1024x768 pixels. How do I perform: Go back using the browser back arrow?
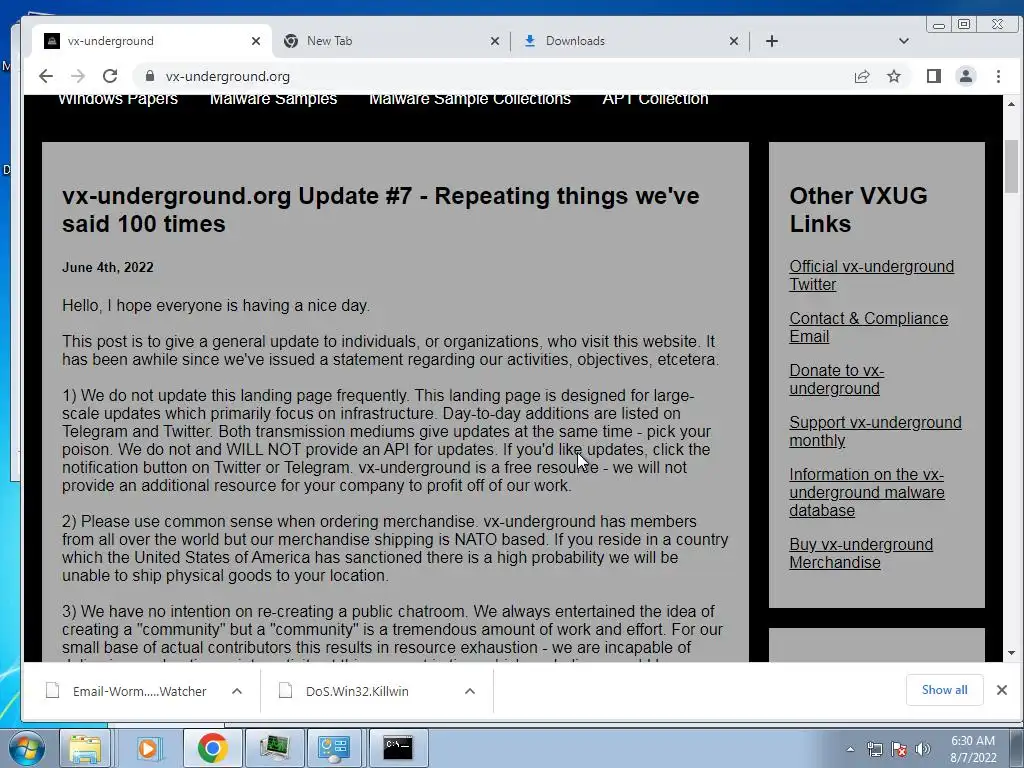click(x=46, y=76)
